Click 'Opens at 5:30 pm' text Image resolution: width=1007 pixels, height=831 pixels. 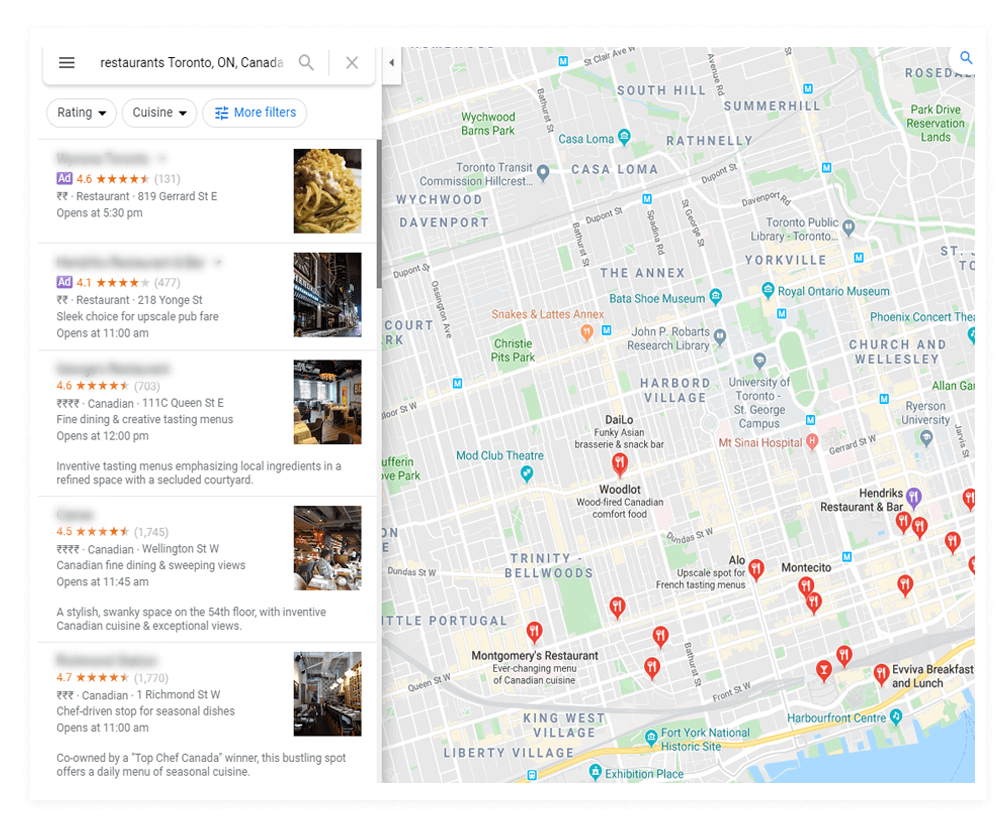(100, 213)
